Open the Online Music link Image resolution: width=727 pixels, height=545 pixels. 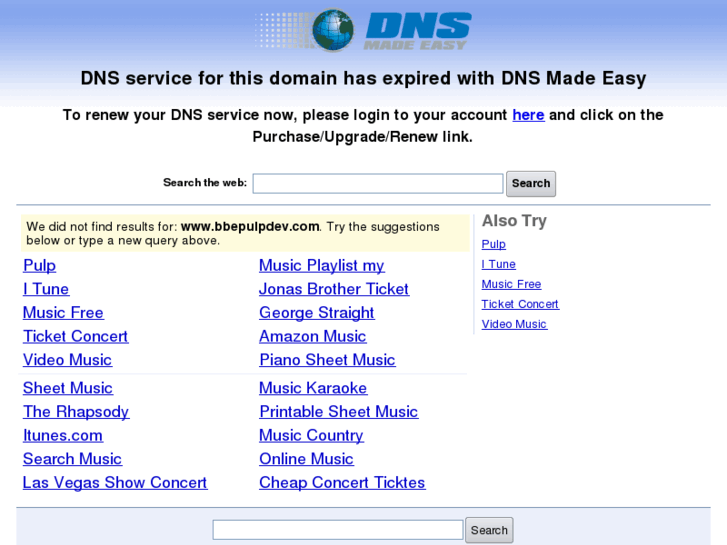[306, 459]
